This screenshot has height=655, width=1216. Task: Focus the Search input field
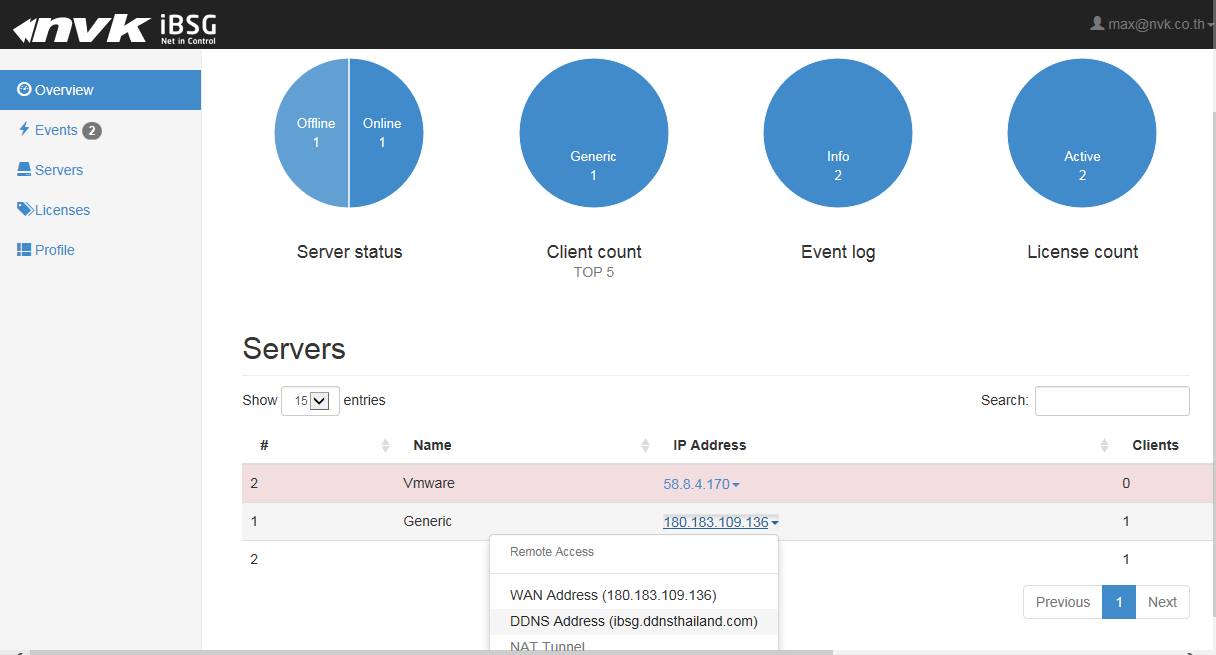point(1112,400)
